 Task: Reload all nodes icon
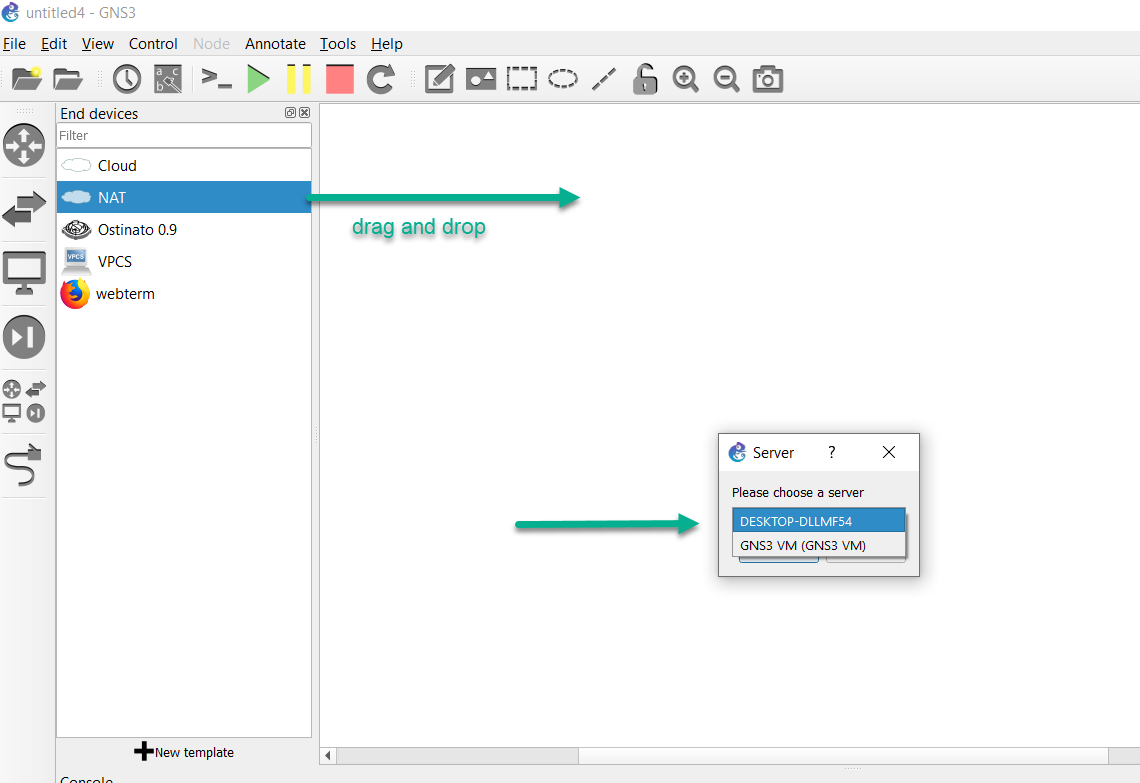[x=380, y=79]
